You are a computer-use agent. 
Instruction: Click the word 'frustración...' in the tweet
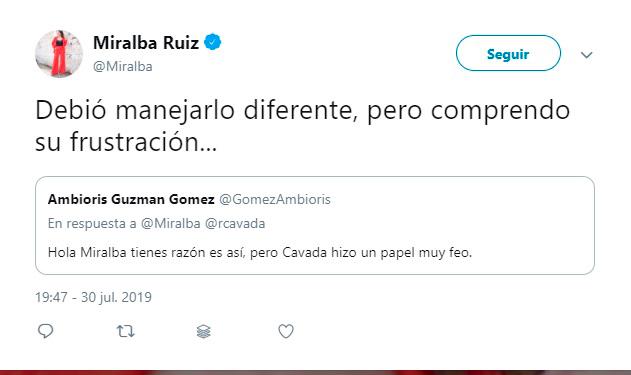(144, 142)
